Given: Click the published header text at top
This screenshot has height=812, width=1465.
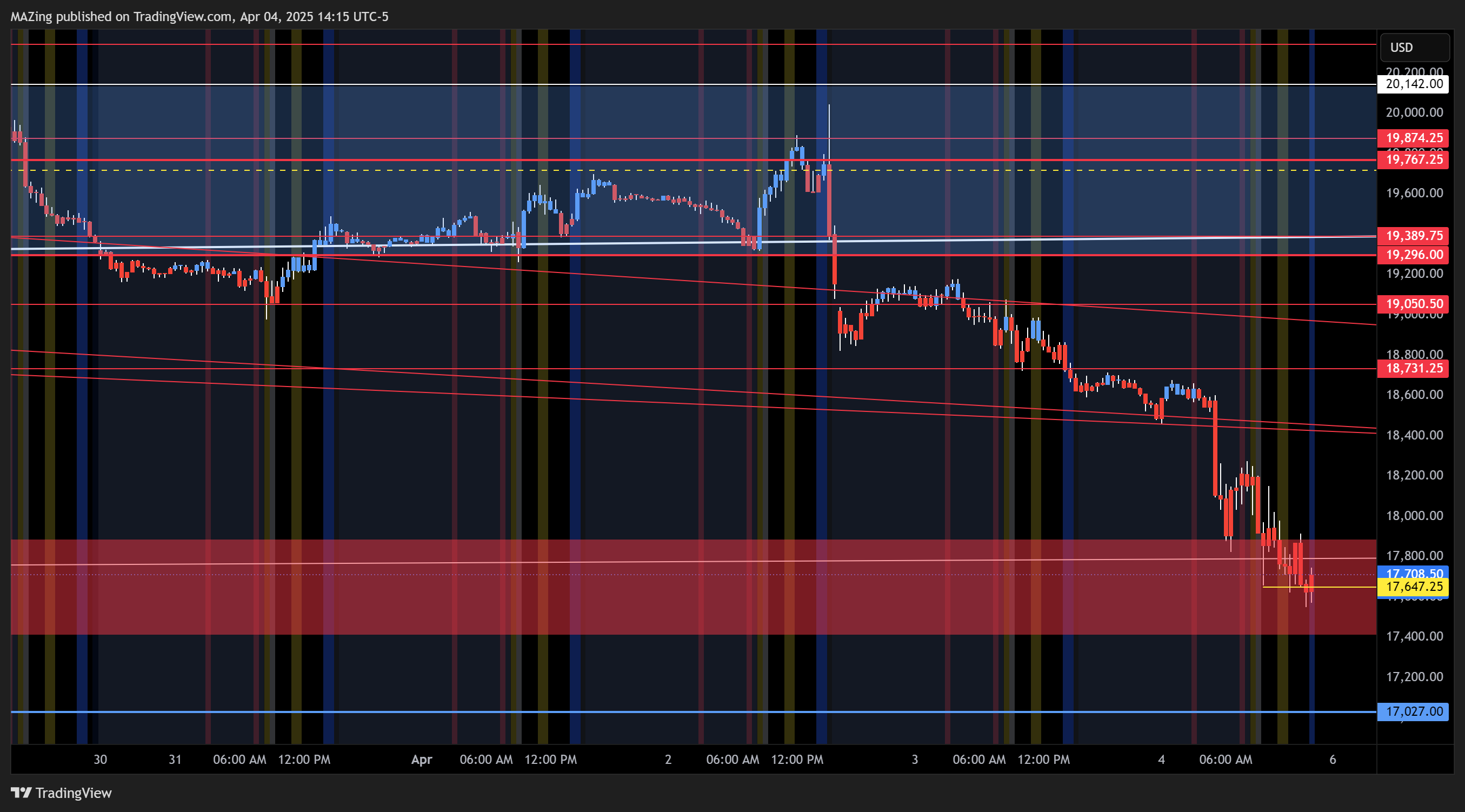Looking at the screenshot, I should click(x=199, y=17).
